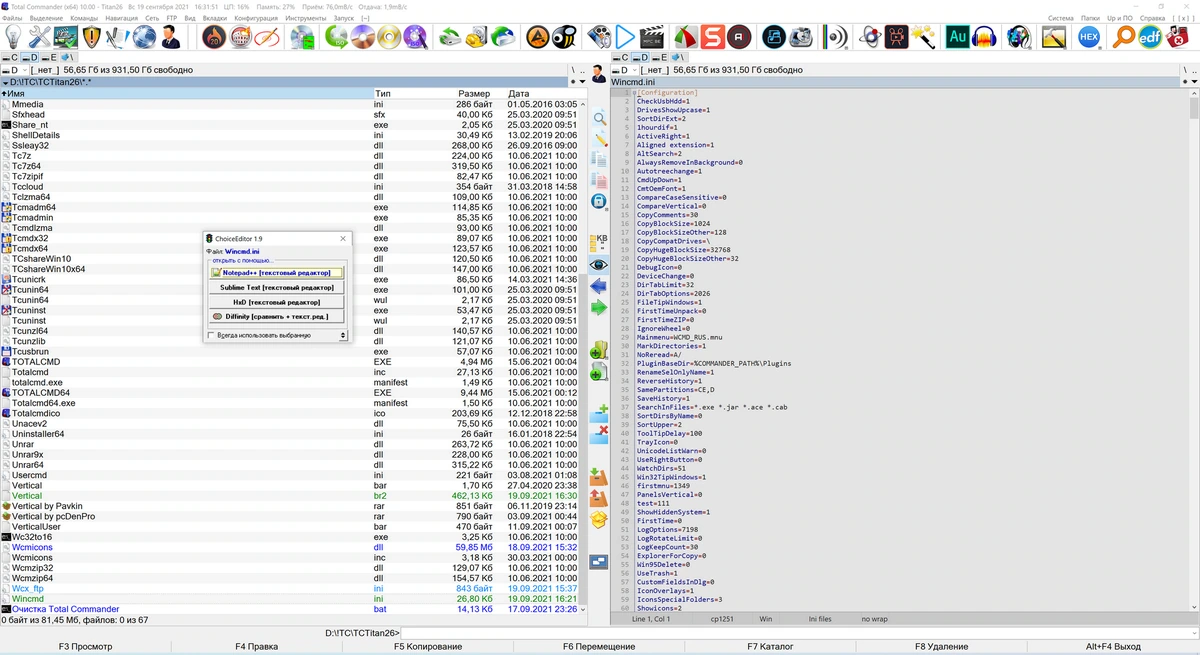Click the magic wand toolbar icon
The height and width of the screenshot is (655, 1200).
922,38
